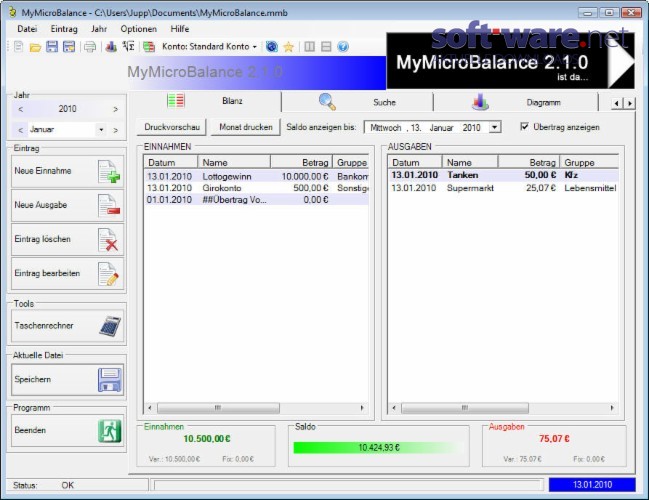Click the Einnahmen horizontal scrollbar thumb

tap(218, 408)
